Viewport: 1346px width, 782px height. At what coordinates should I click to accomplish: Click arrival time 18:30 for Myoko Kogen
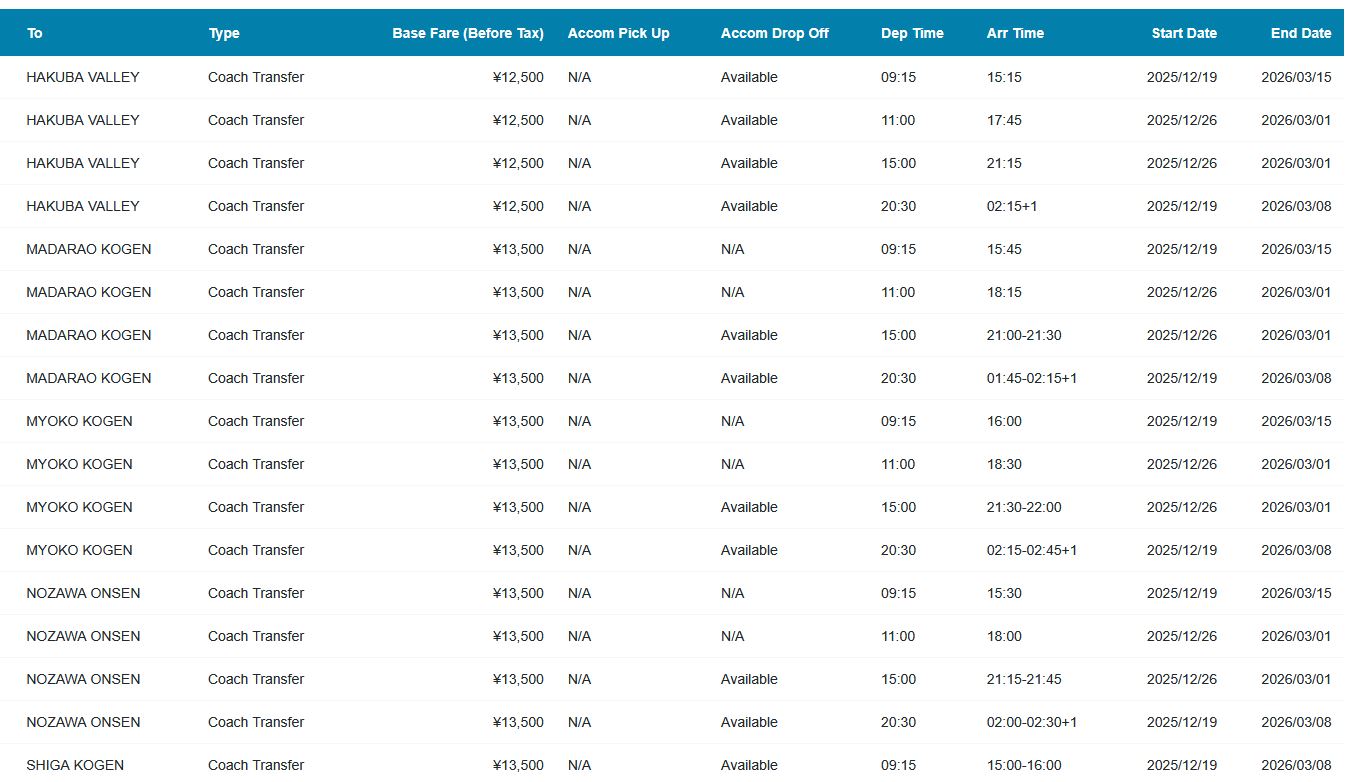tap(1004, 464)
